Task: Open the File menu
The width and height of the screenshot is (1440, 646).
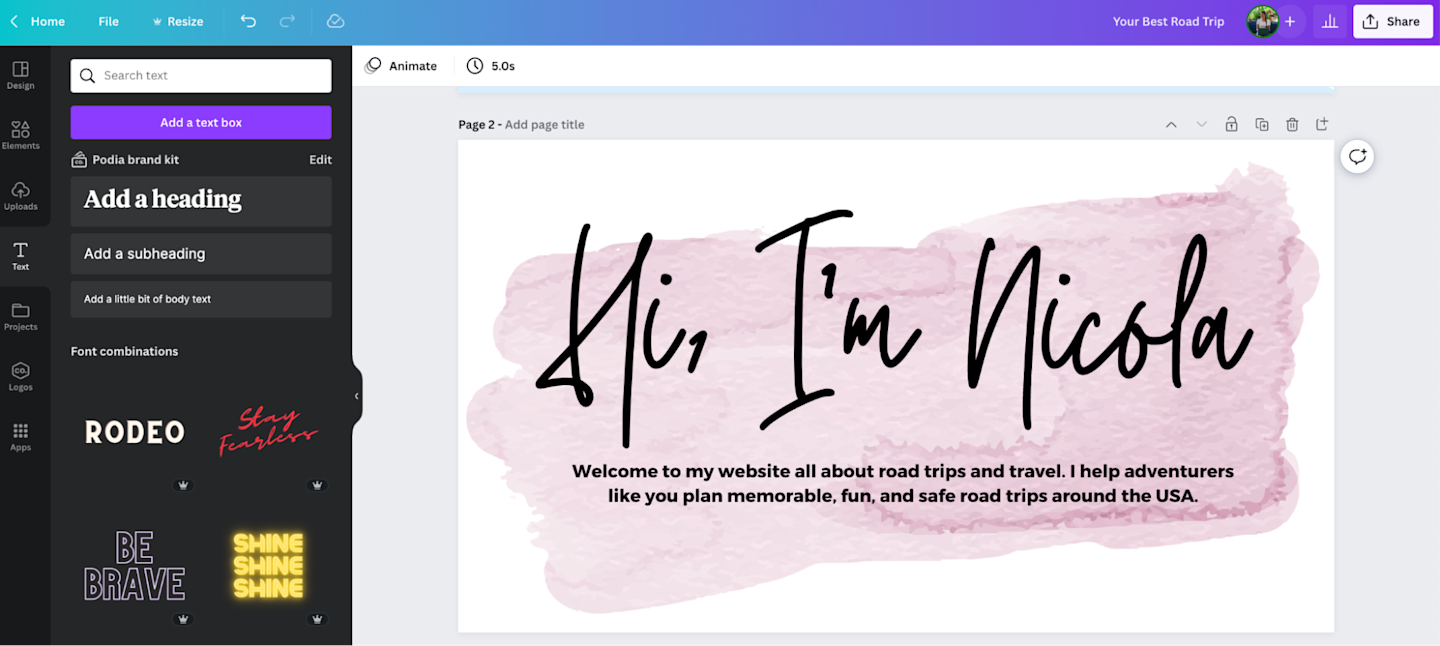Action: [x=108, y=21]
